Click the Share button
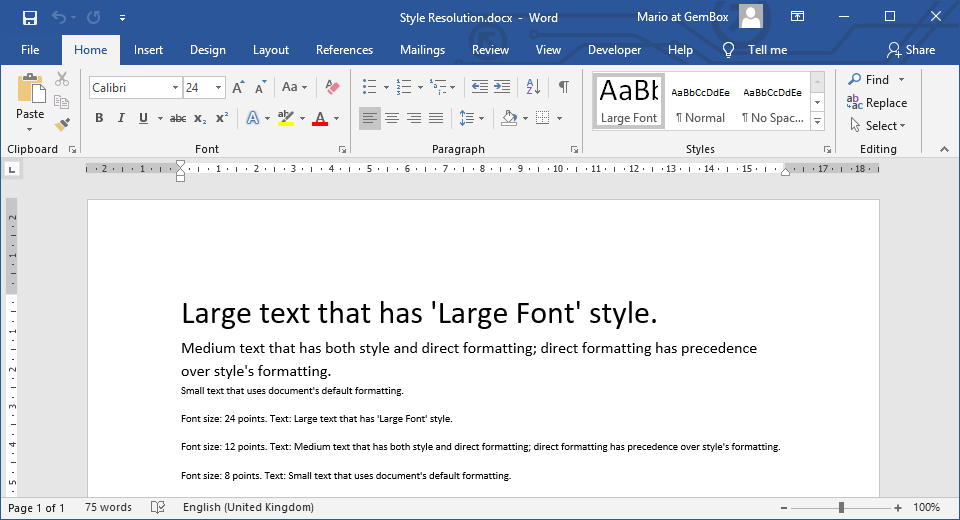The width and height of the screenshot is (960, 520). pyautogui.click(x=910, y=50)
